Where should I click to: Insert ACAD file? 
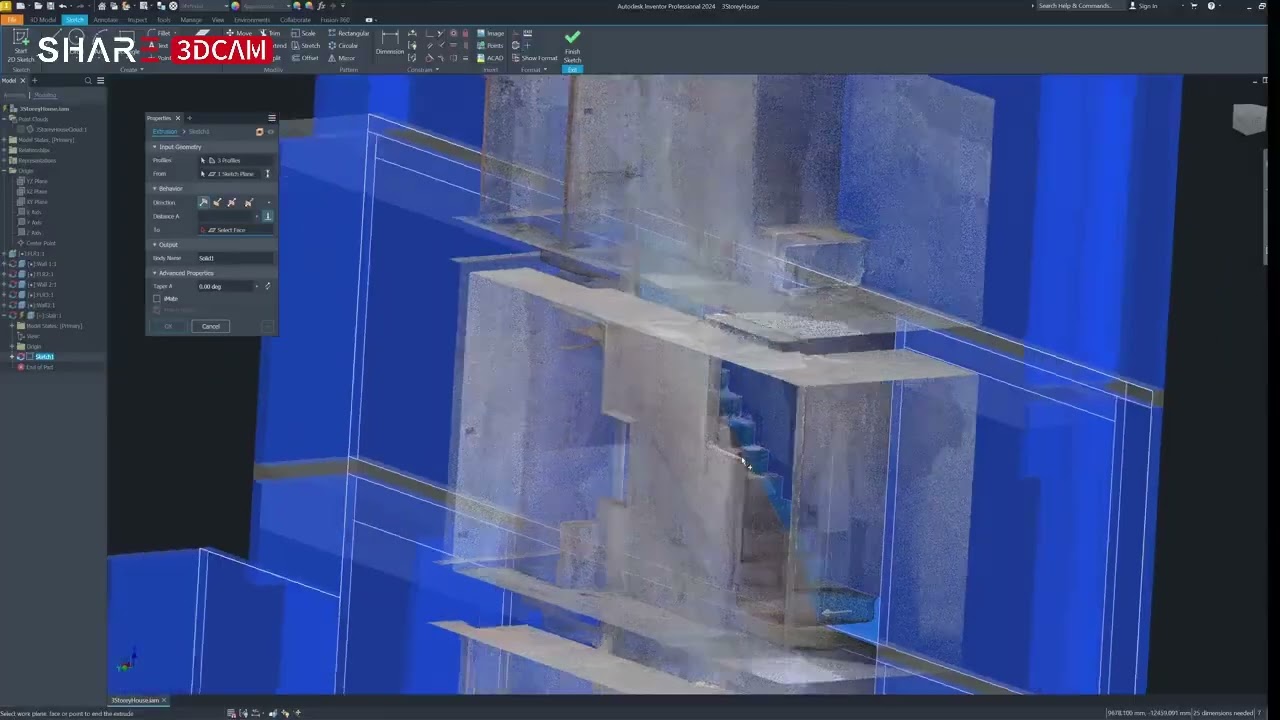coord(490,58)
